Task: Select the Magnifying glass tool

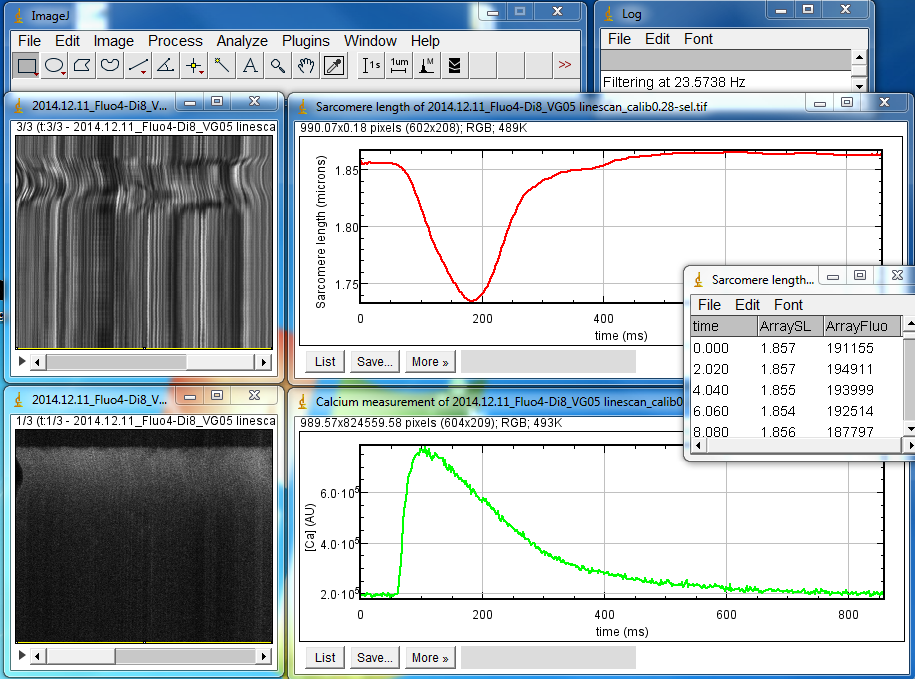Action: pyautogui.click(x=278, y=66)
